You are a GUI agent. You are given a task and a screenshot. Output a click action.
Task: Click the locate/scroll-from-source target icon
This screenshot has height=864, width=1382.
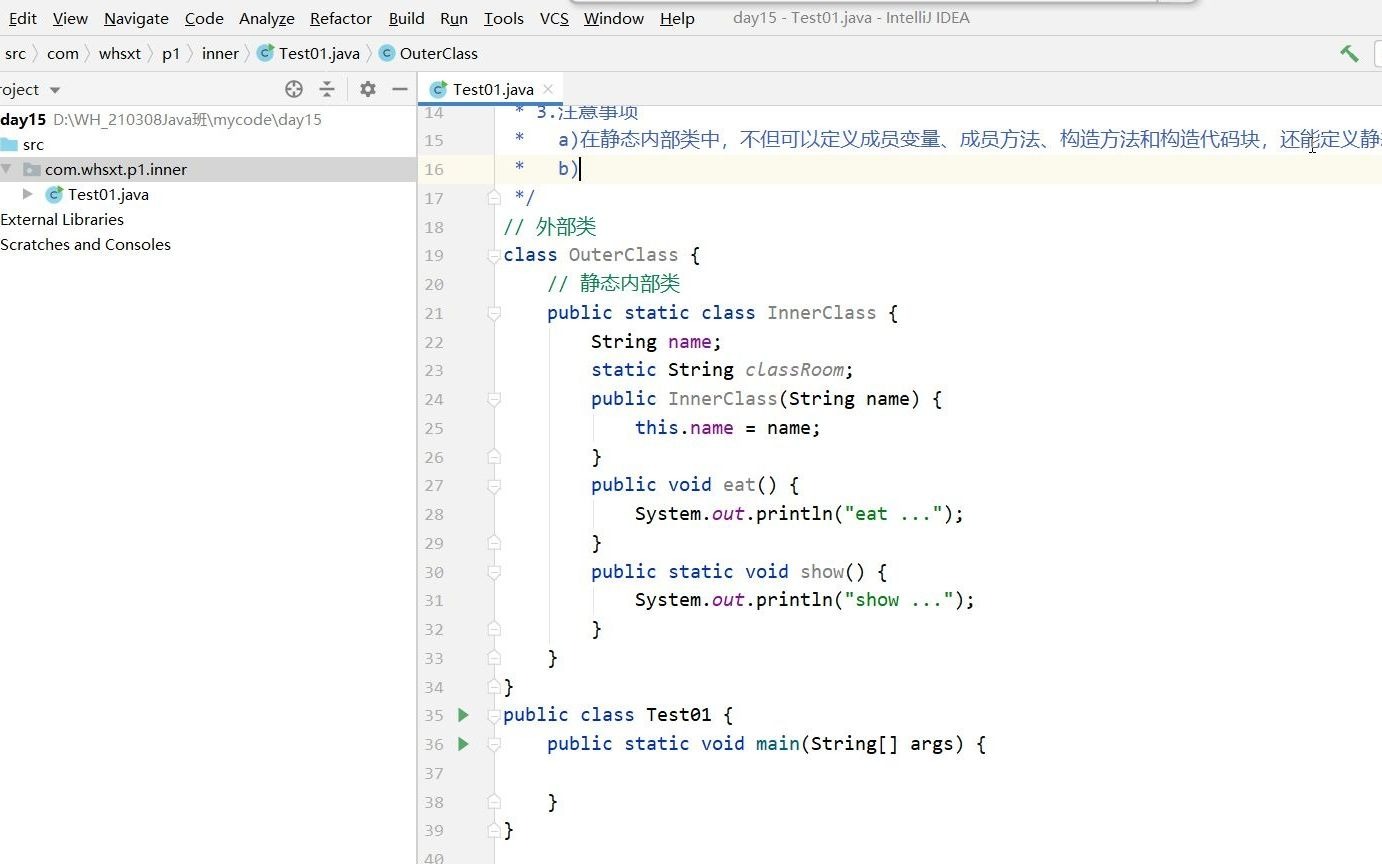click(294, 89)
